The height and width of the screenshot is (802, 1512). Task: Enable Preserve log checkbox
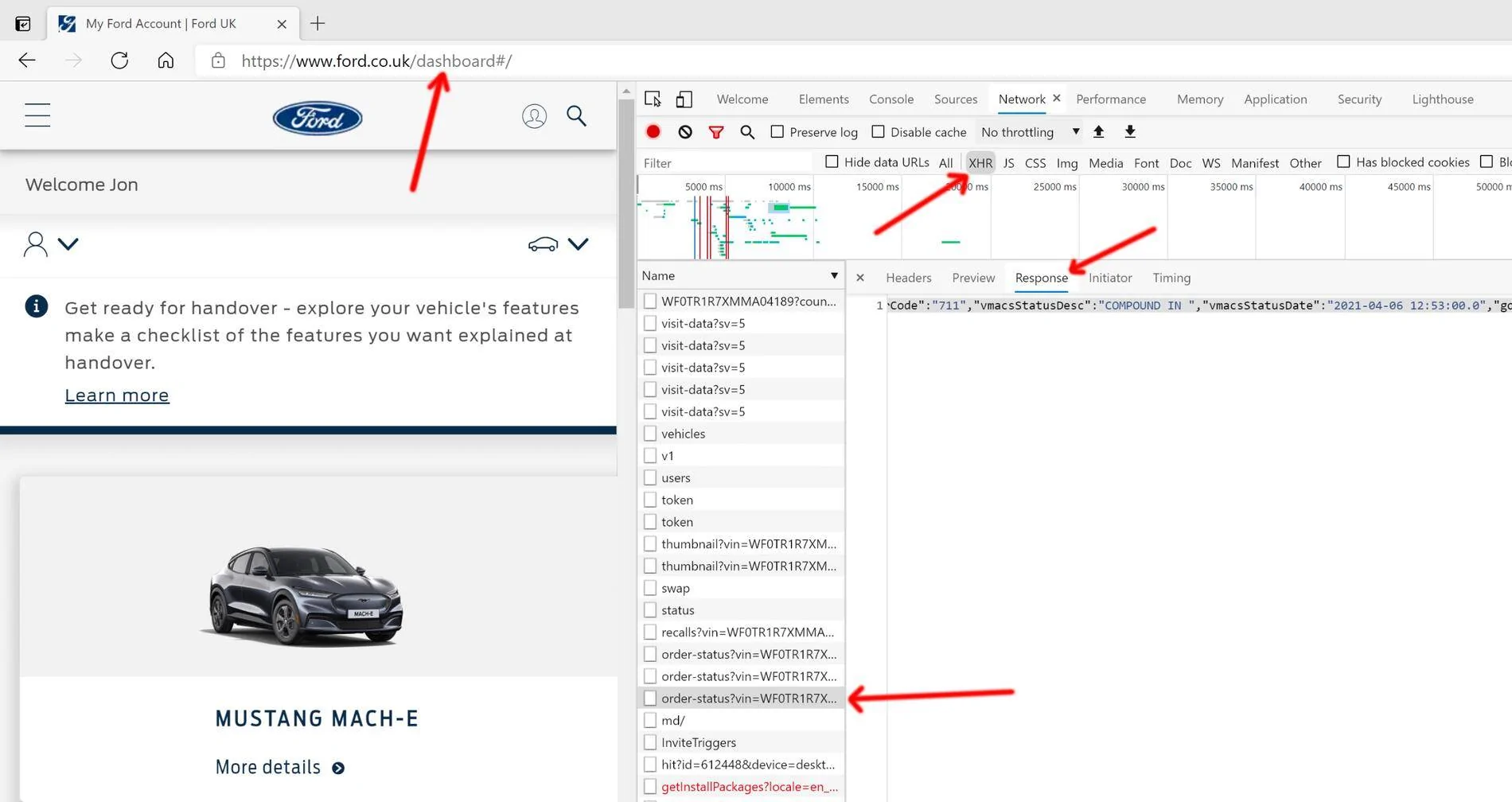point(777,131)
